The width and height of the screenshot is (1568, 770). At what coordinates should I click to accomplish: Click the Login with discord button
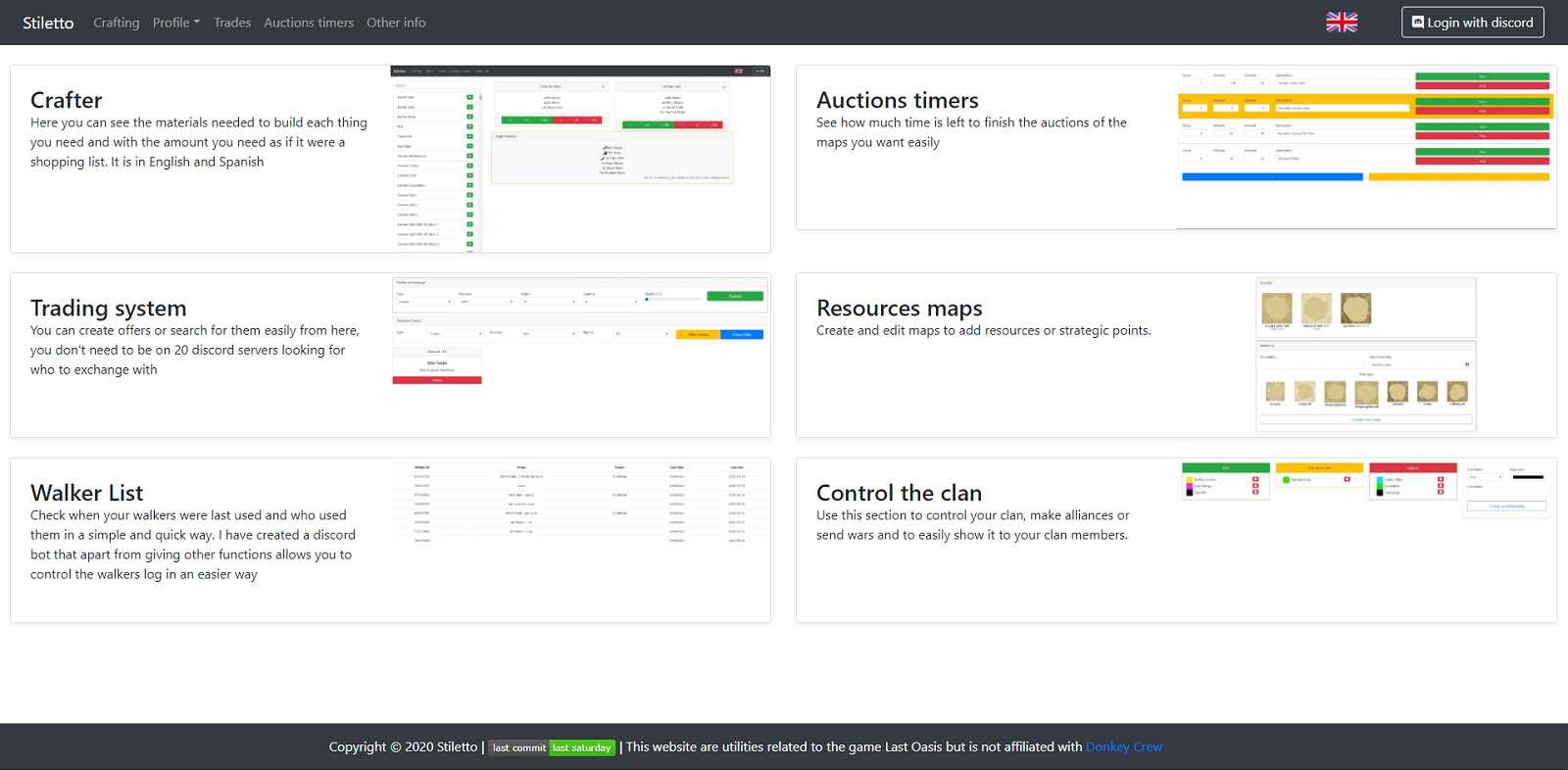pyautogui.click(x=1472, y=23)
